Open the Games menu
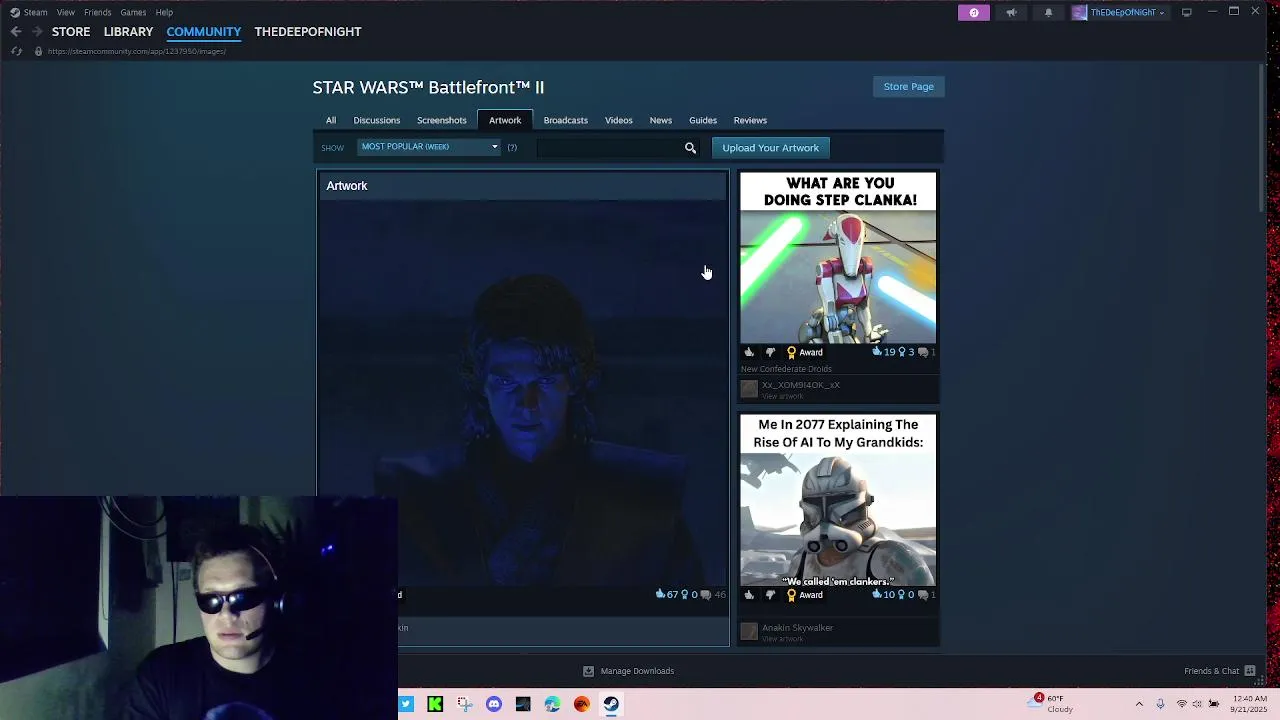Image resolution: width=1280 pixels, height=720 pixels. tap(133, 12)
